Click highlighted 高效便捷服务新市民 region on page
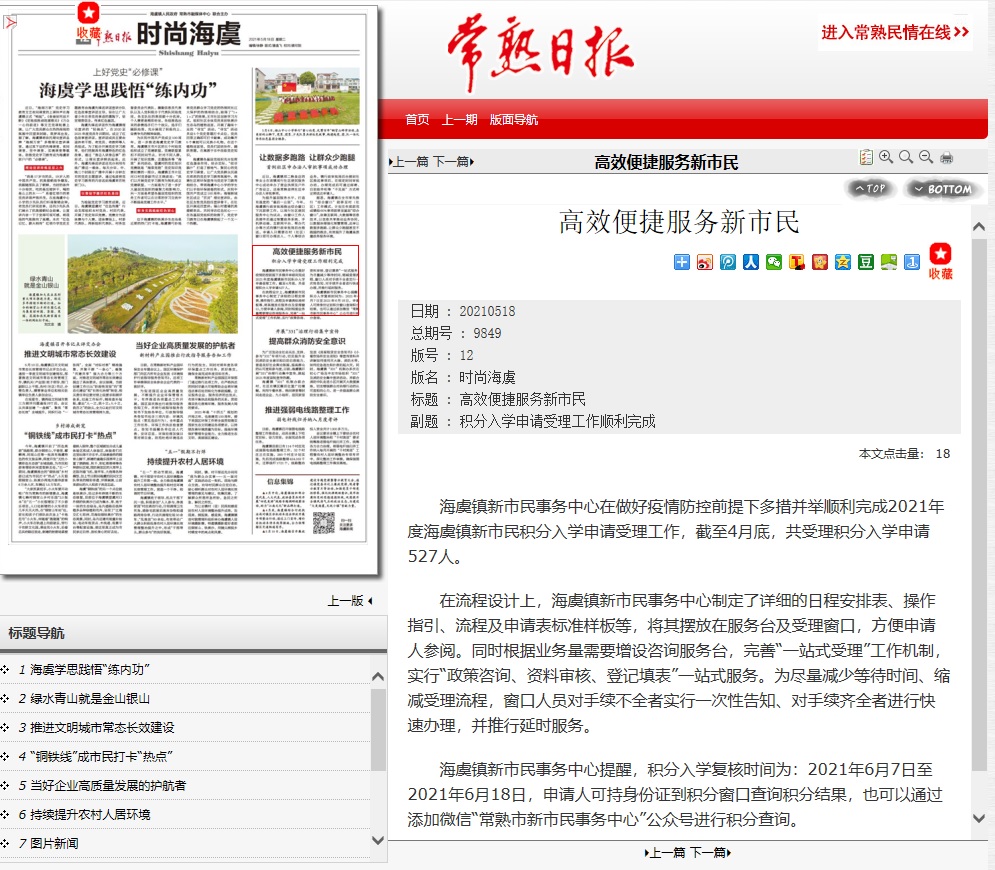 coord(306,280)
